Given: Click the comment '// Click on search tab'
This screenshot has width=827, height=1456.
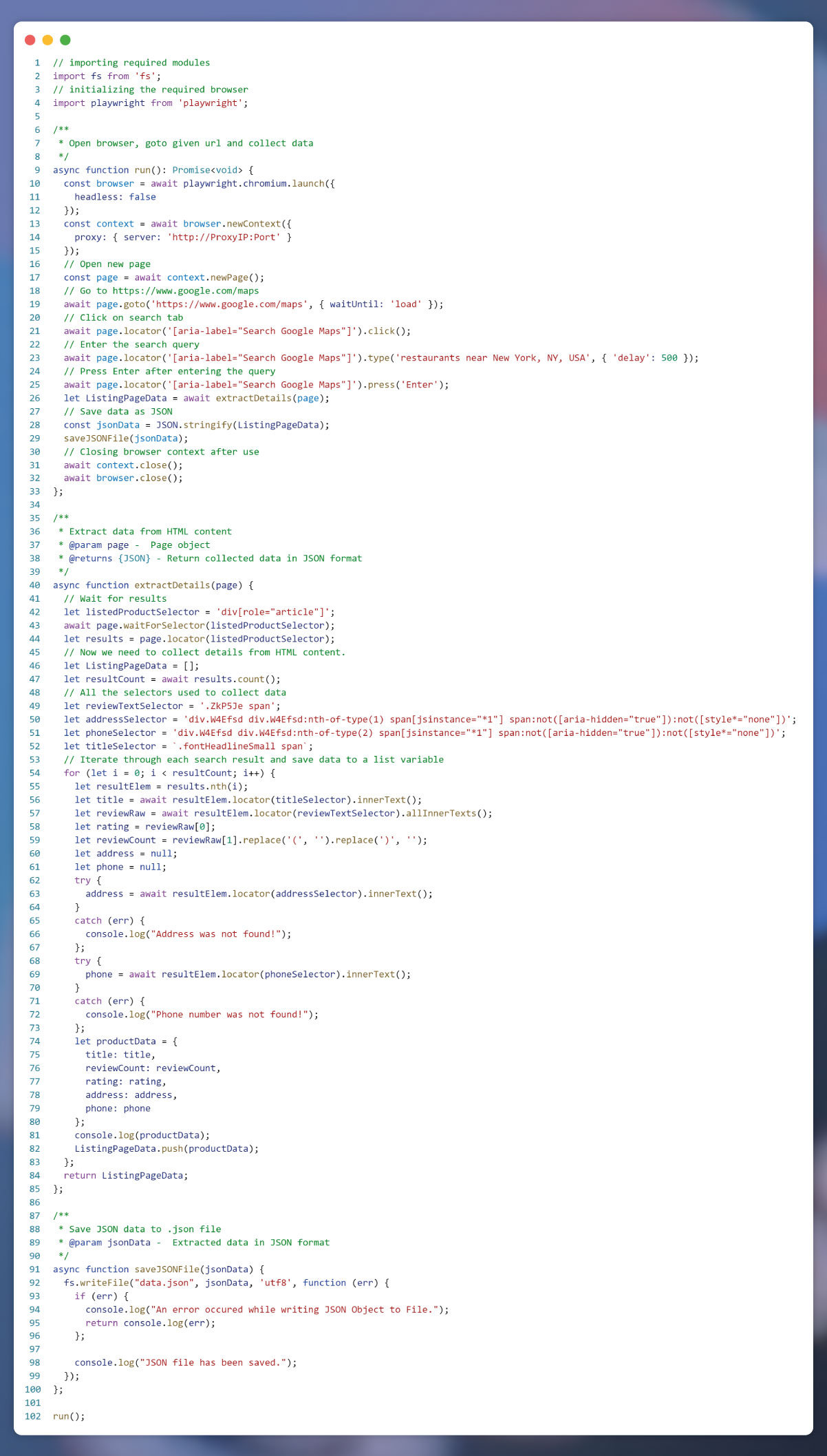Looking at the screenshot, I should [123, 318].
